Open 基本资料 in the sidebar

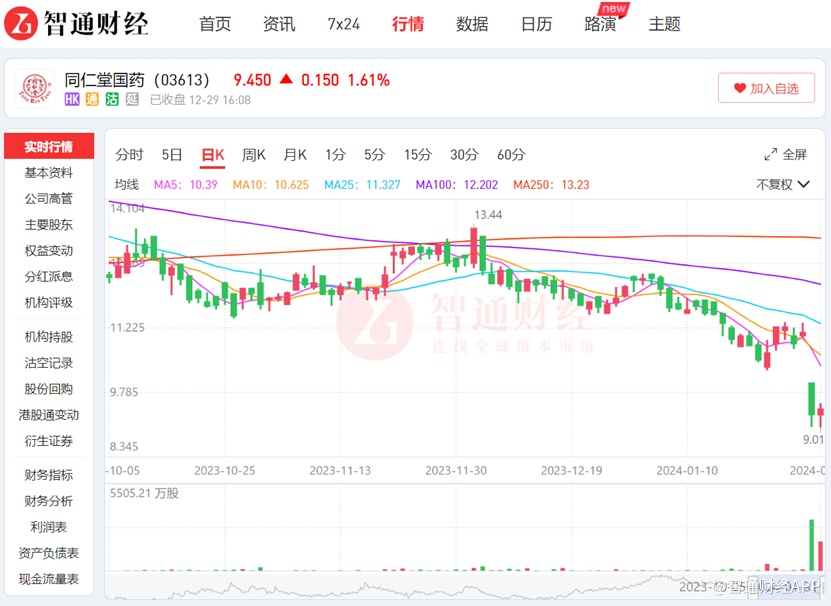pyautogui.click(x=49, y=173)
